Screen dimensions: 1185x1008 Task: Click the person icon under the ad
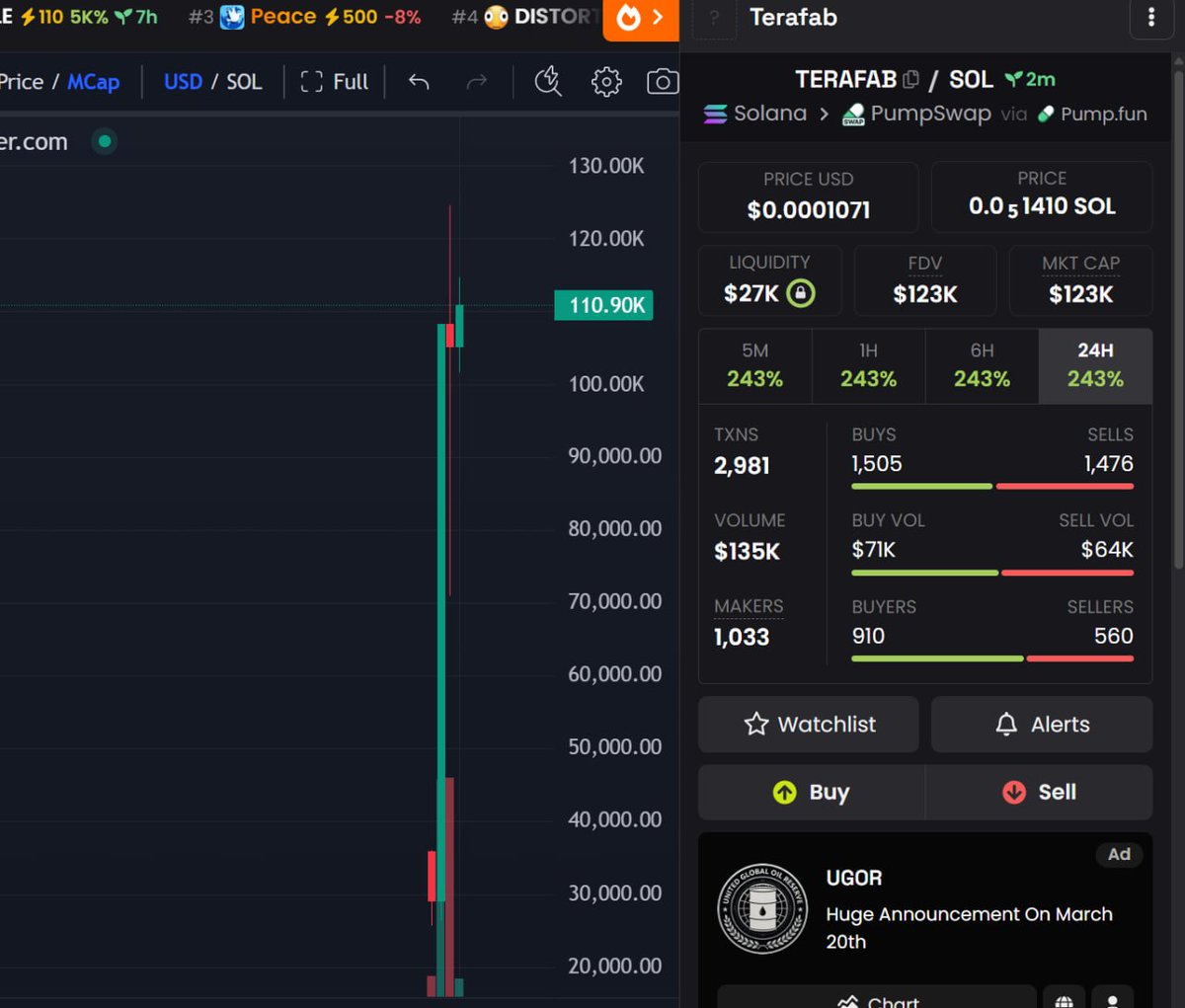1113,999
